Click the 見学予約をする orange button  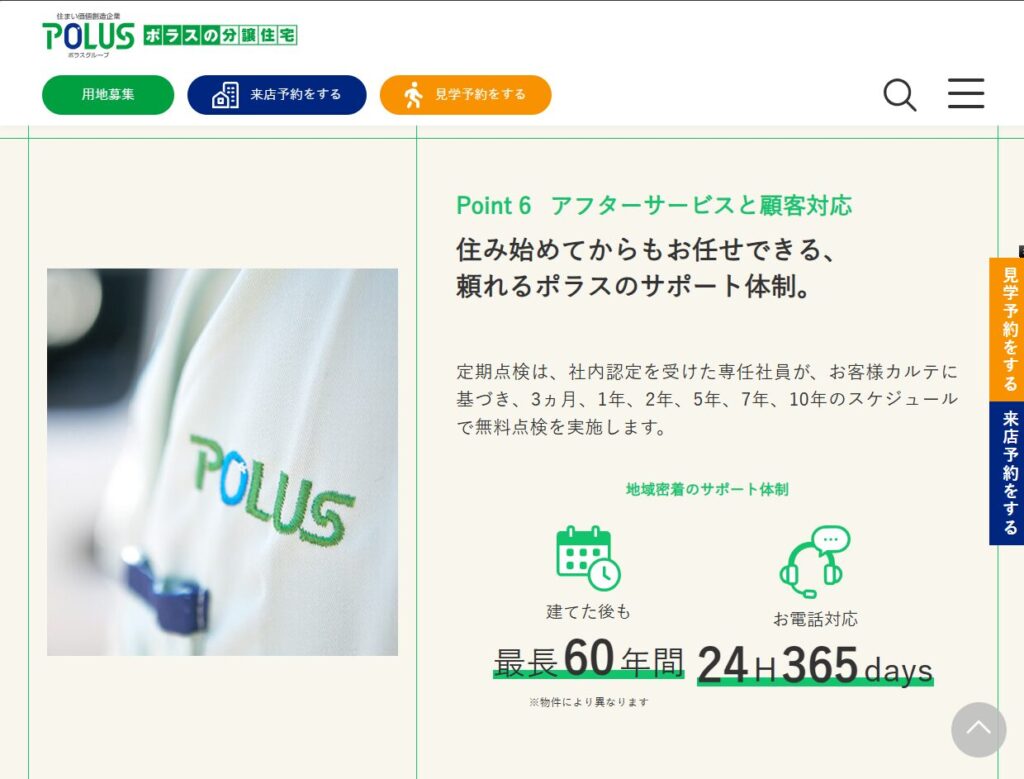point(466,95)
